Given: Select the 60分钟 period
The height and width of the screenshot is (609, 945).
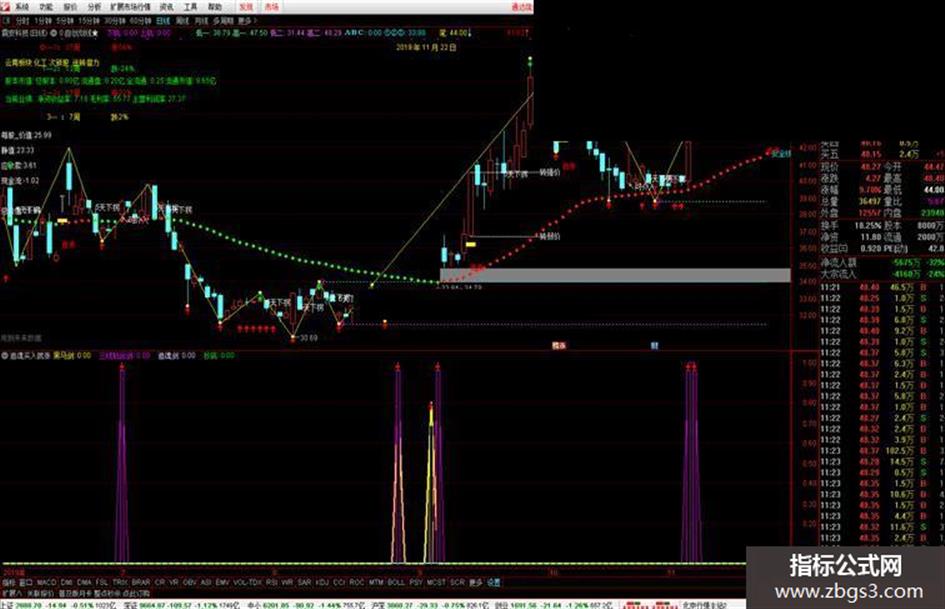Looking at the screenshot, I should point(140,21).
